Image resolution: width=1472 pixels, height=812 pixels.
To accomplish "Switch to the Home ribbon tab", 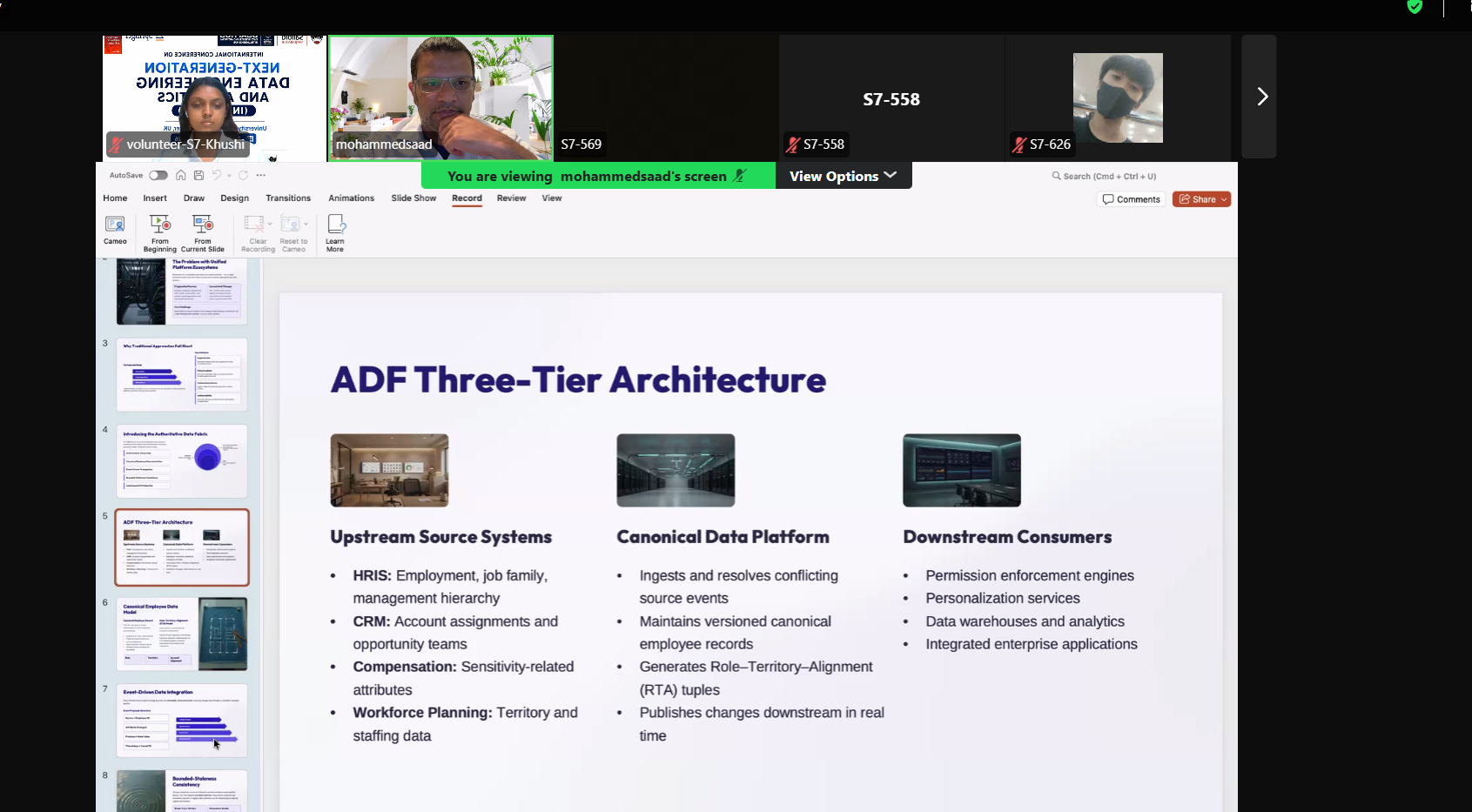I will [x=115, y=198].
